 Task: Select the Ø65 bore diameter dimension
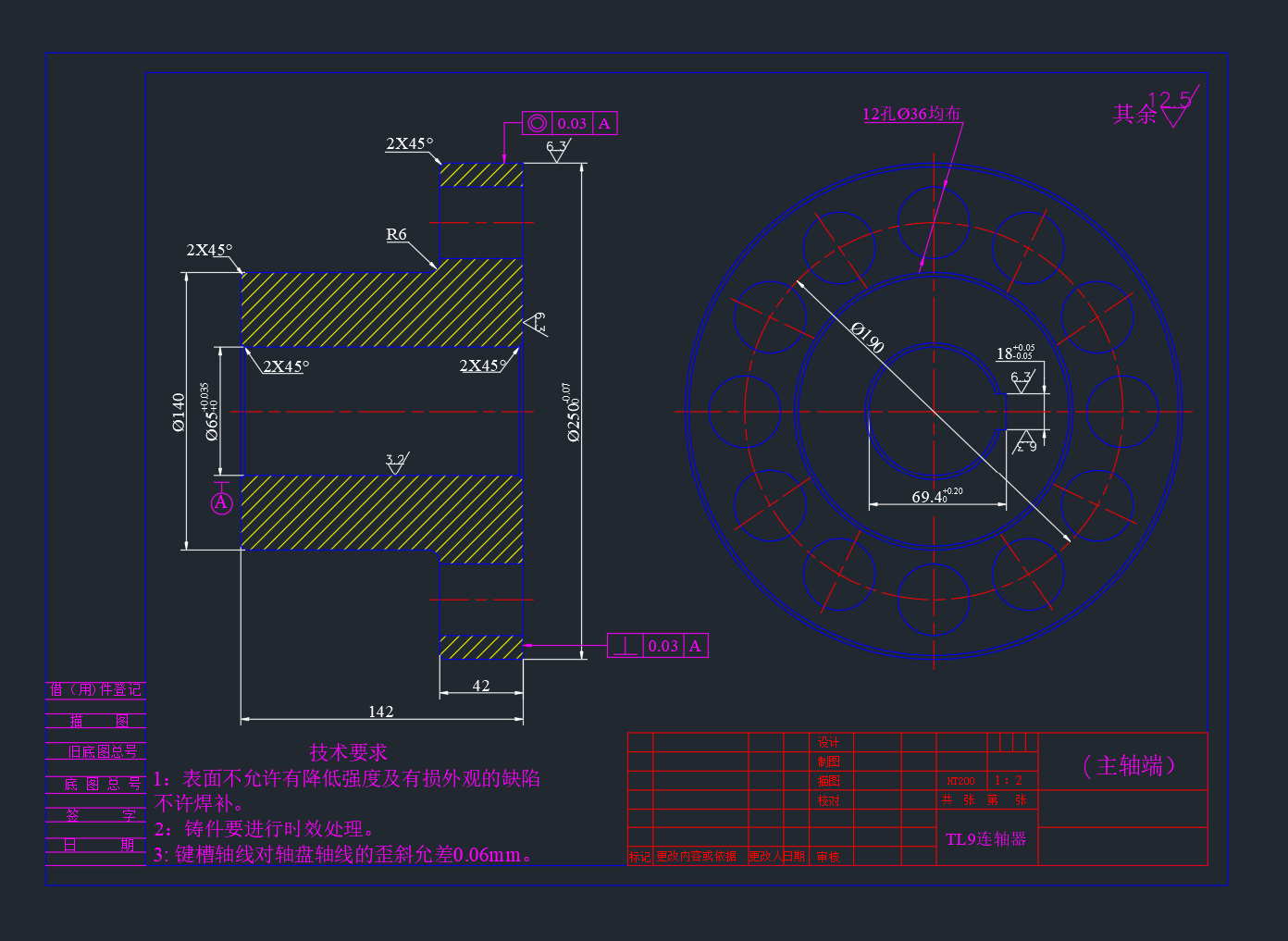click(x=210, y=412)
